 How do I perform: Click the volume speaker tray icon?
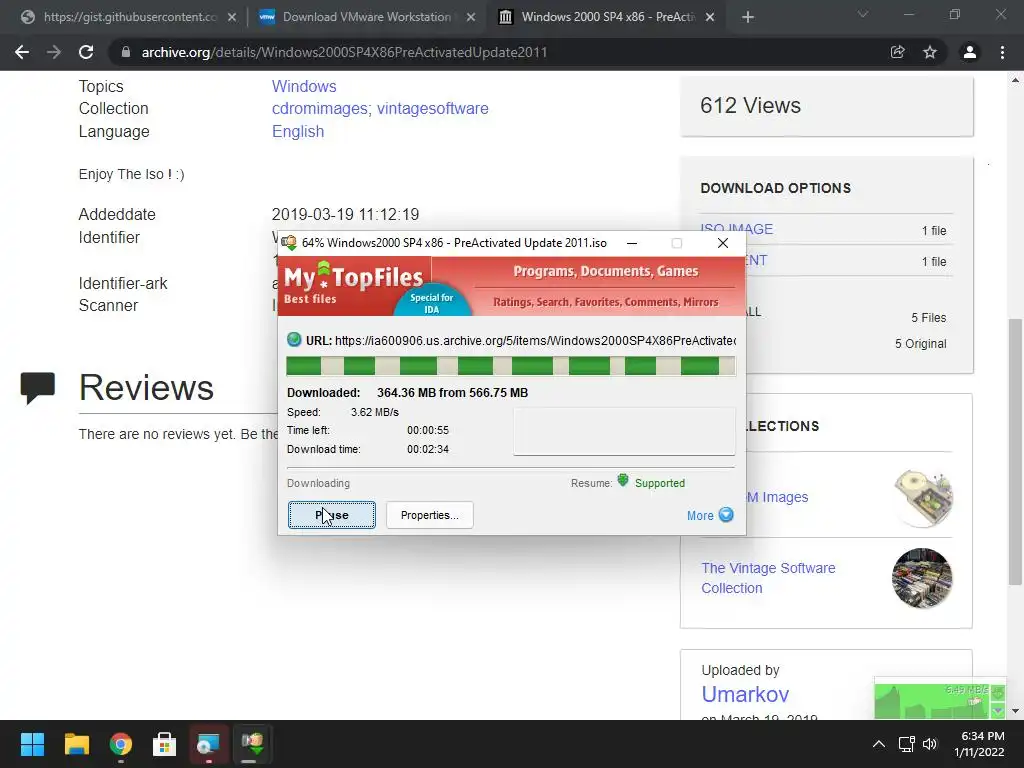[930, 744]
